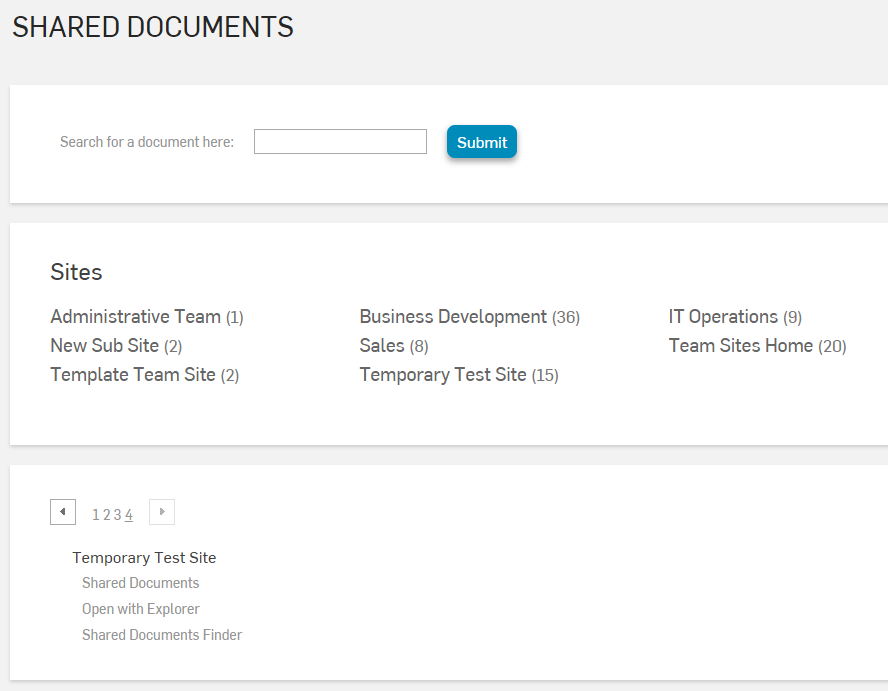Click the Shared Documents page heading
Image resolution: width=888 pixels, height=691 pixels.
coord(152,27)
